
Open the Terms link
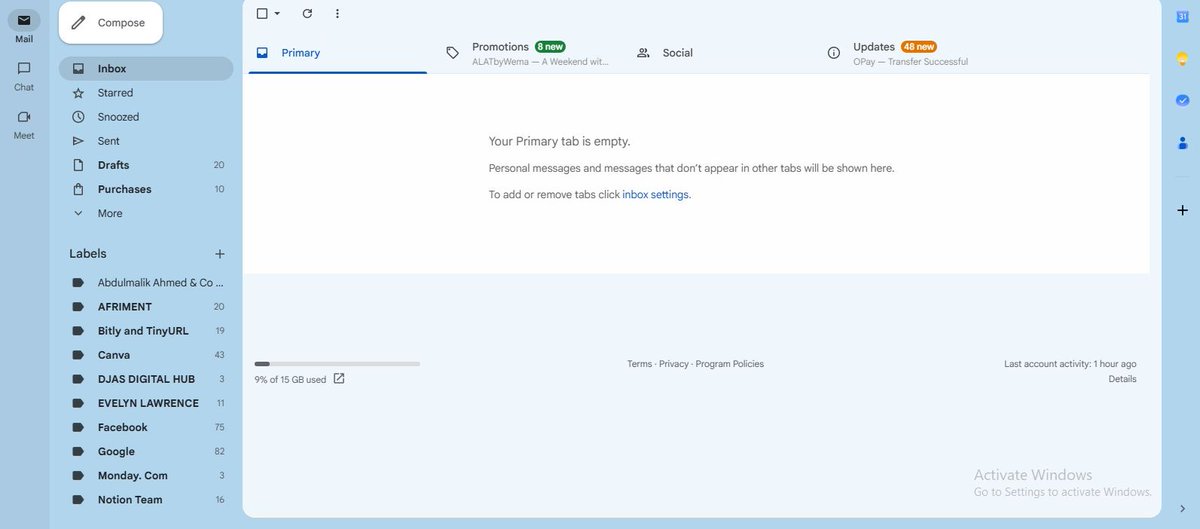(639, 364)
